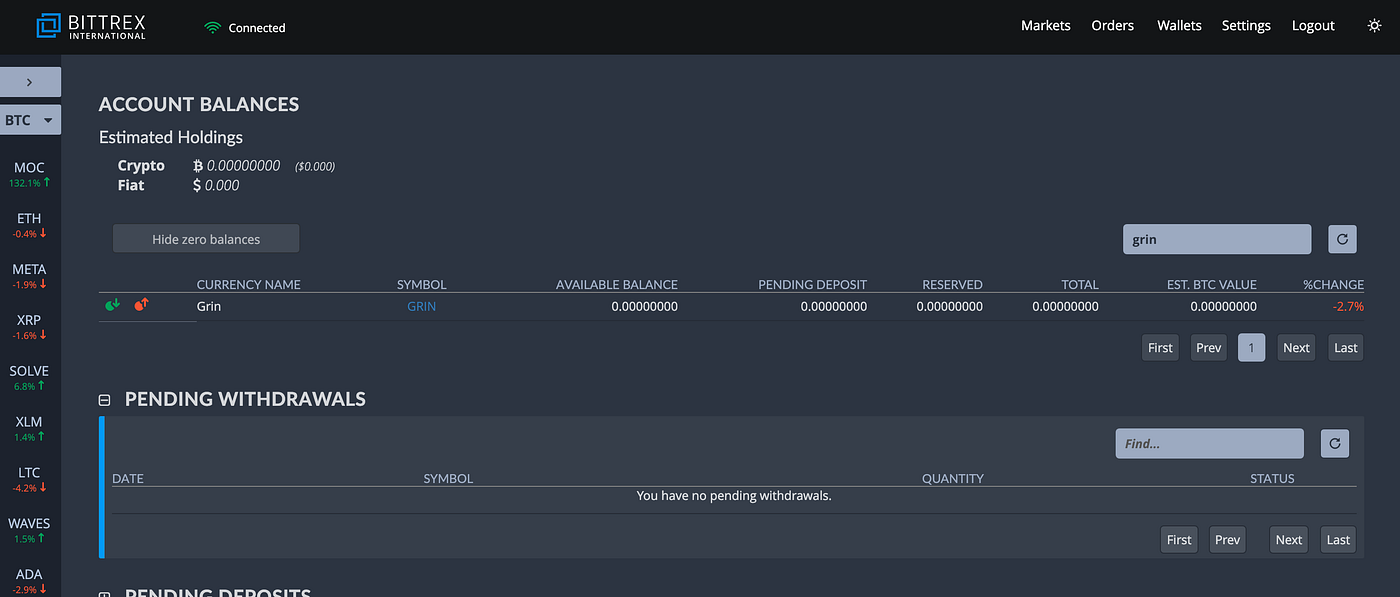Viewport: 1400px width, 597px height.
Task: Sort by Reserved column header
Action: pos(952,284)
